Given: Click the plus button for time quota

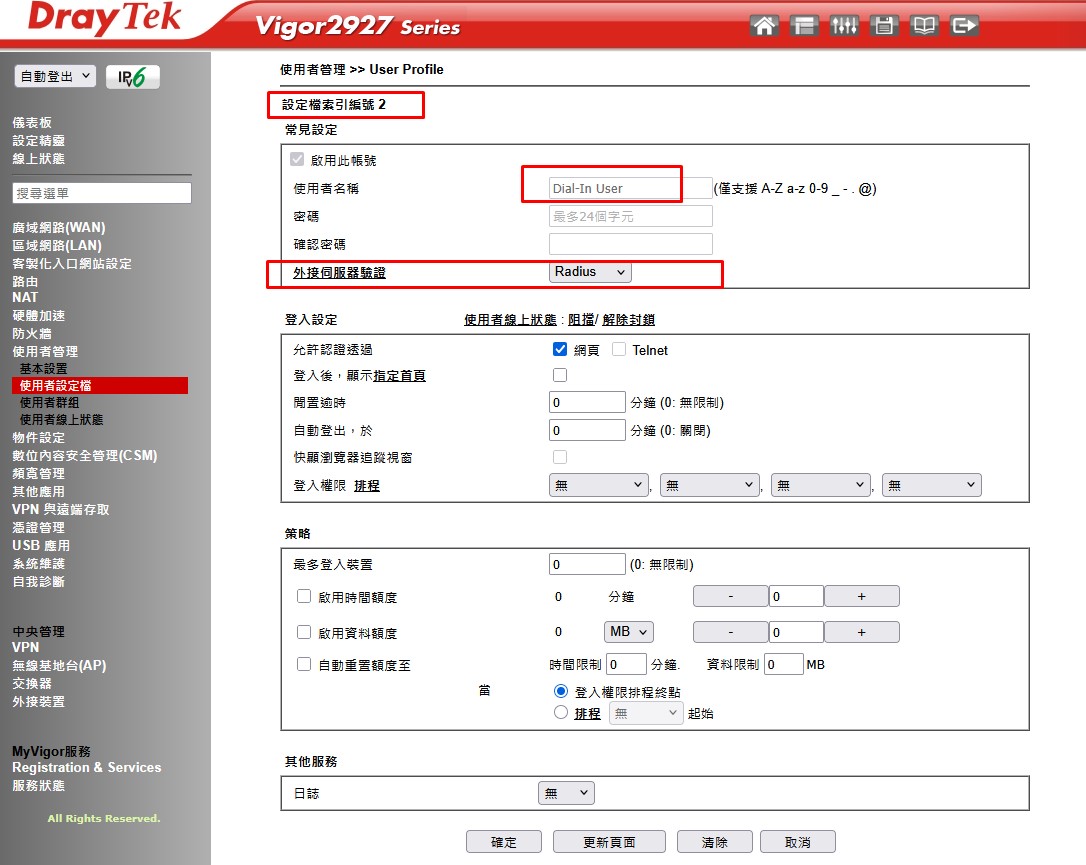Looking at the screenshot, I should click(861, 596).
